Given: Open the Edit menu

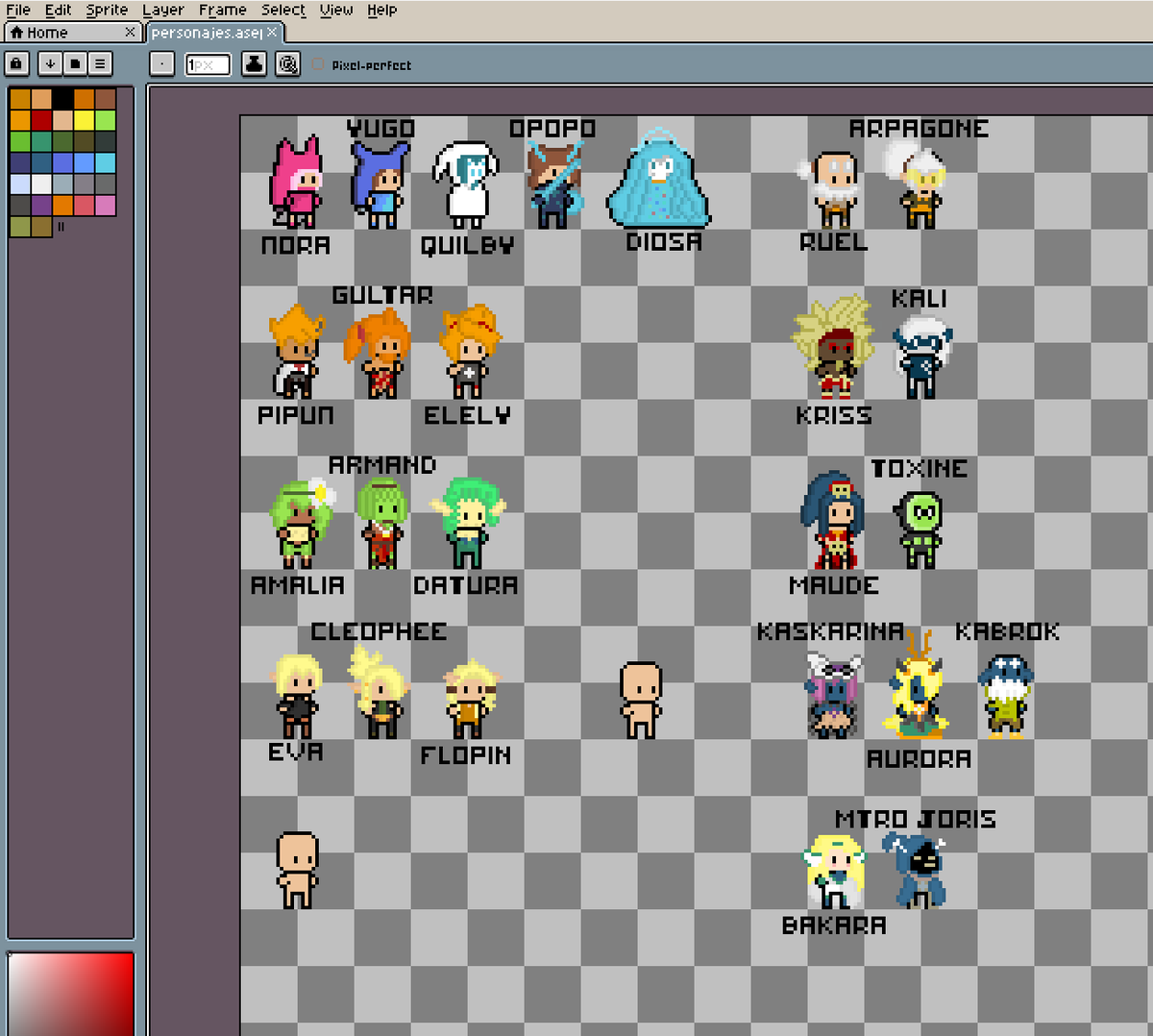Looking at the screenshot, I should coord(58,10).
